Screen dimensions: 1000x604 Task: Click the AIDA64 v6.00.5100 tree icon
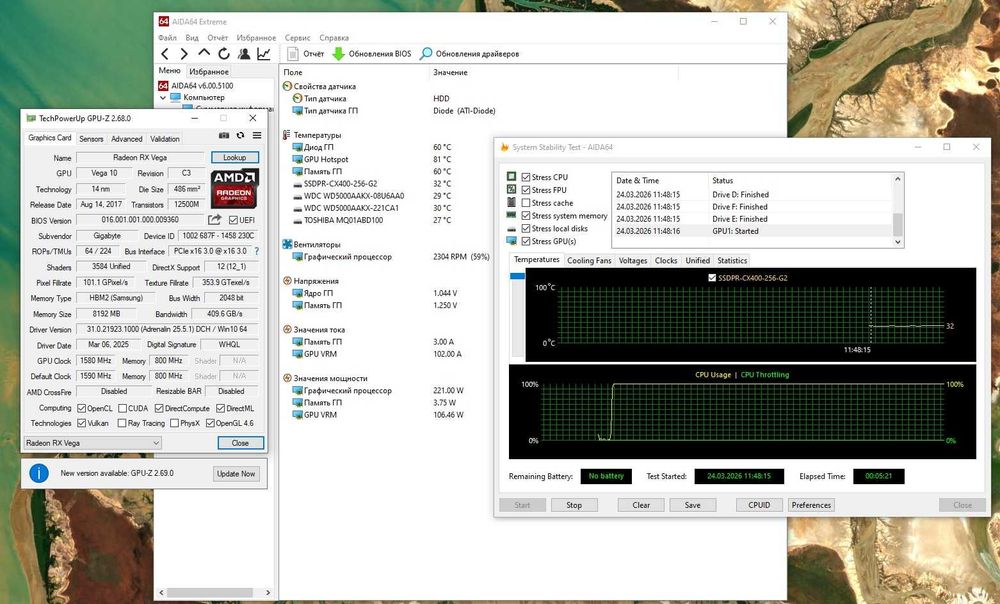(163, 85)
